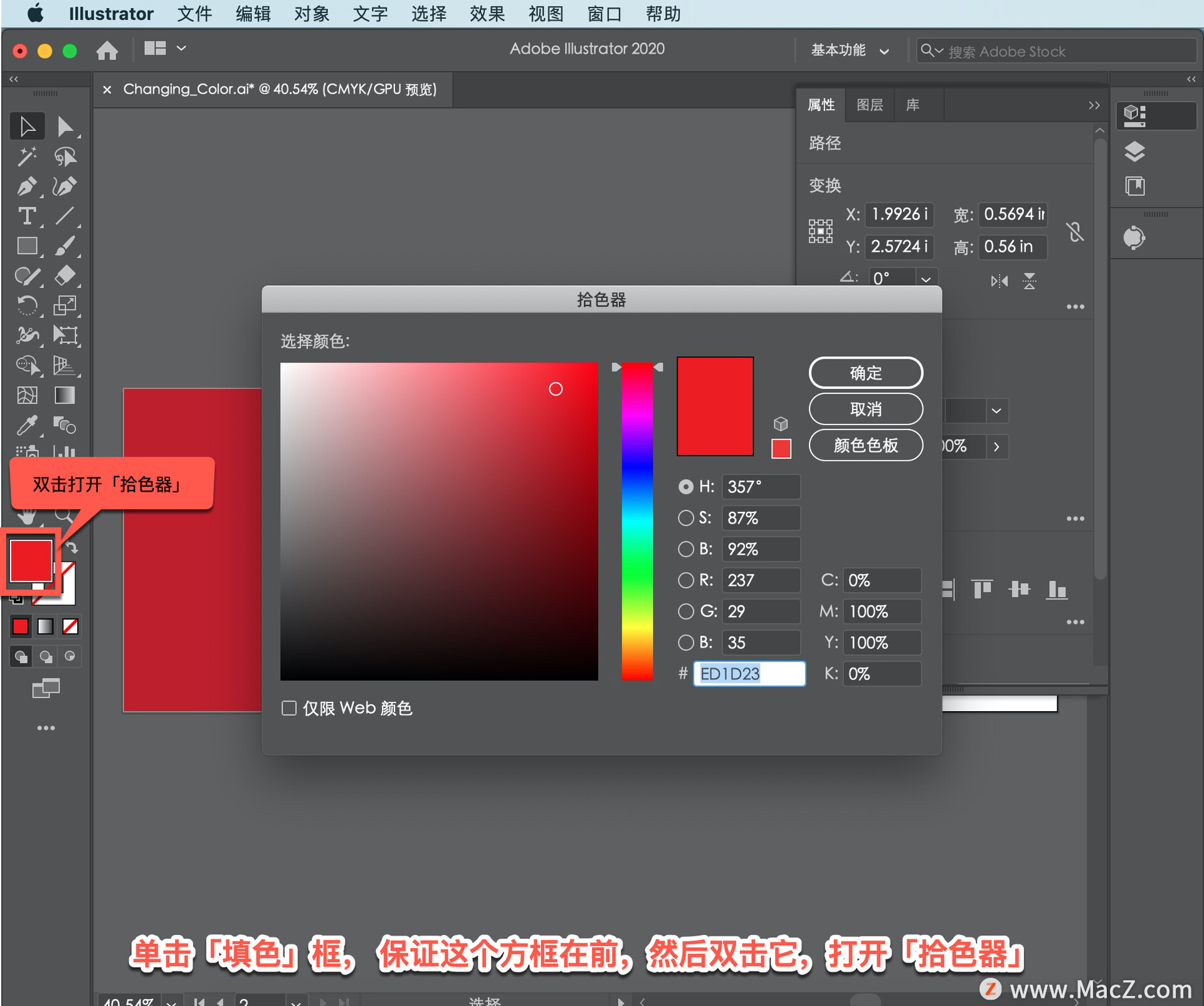
Task: Activate the Eyedropper tool
Action: (x=26, y=426)
